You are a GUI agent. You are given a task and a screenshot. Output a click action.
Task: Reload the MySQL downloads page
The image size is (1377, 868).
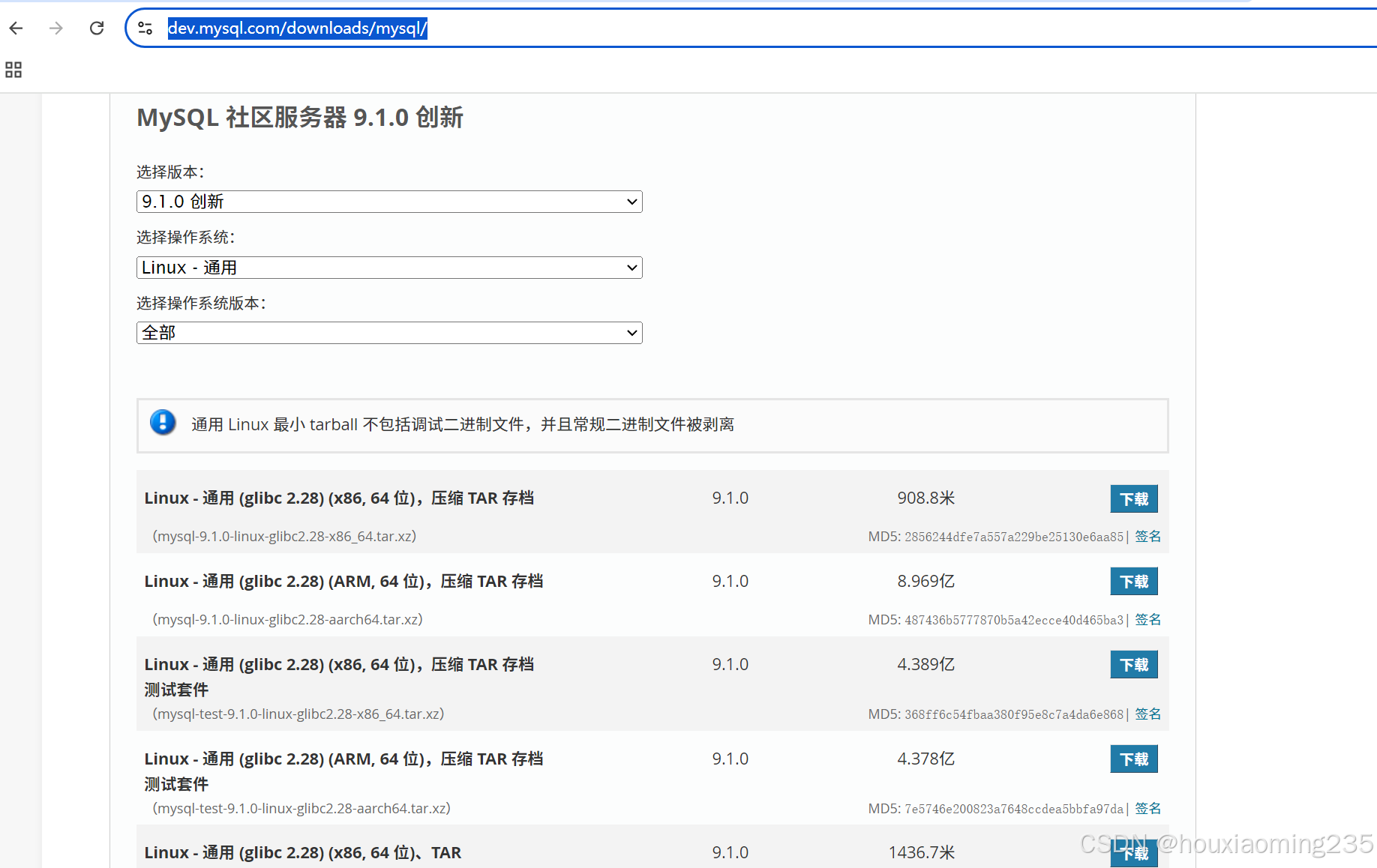tap(97, 28)
